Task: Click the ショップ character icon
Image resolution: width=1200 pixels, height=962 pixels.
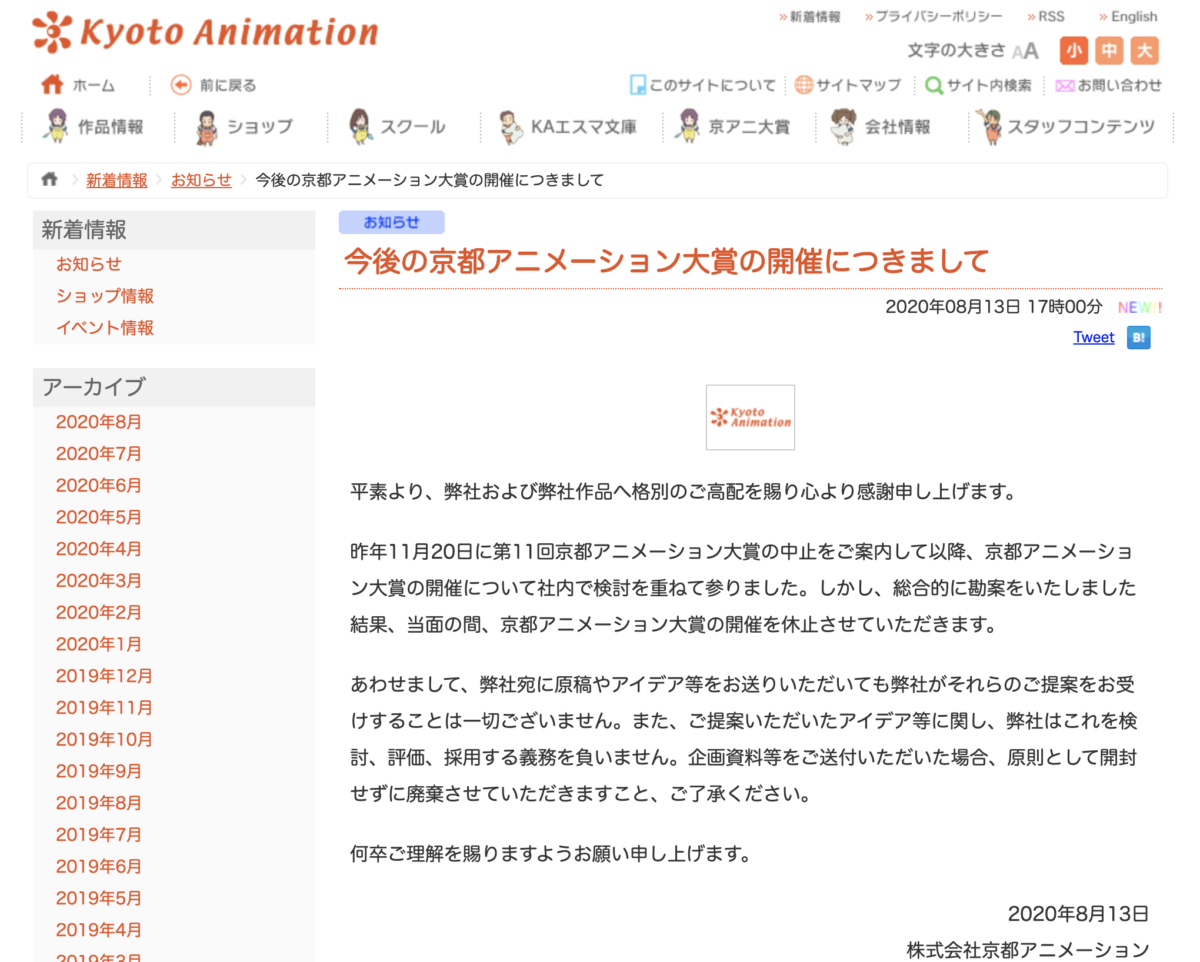Action: pos(206,127)
